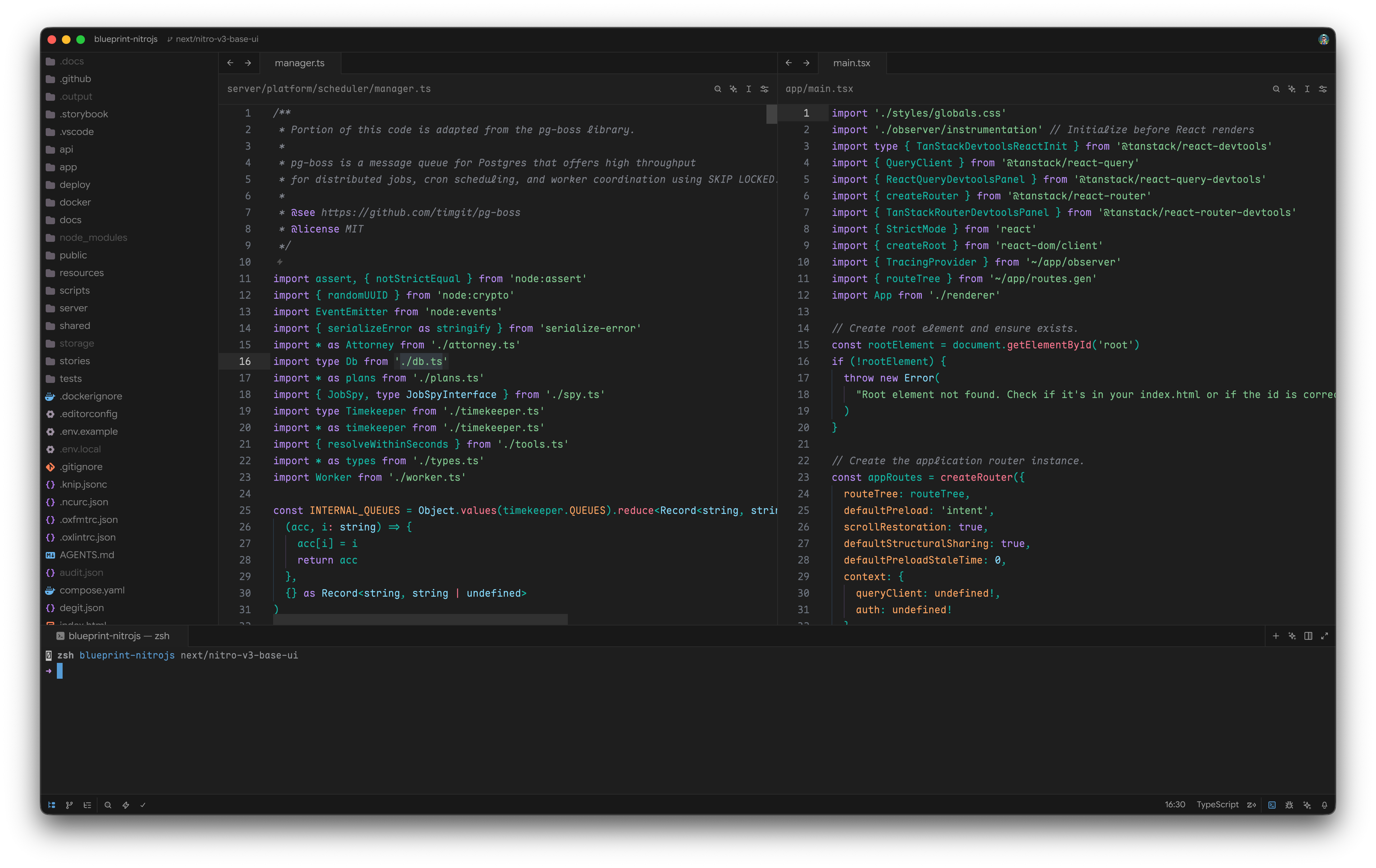Click the terminal prompt input area
This screenshot has height=868, width=1376.
click(x=59, y=671)
